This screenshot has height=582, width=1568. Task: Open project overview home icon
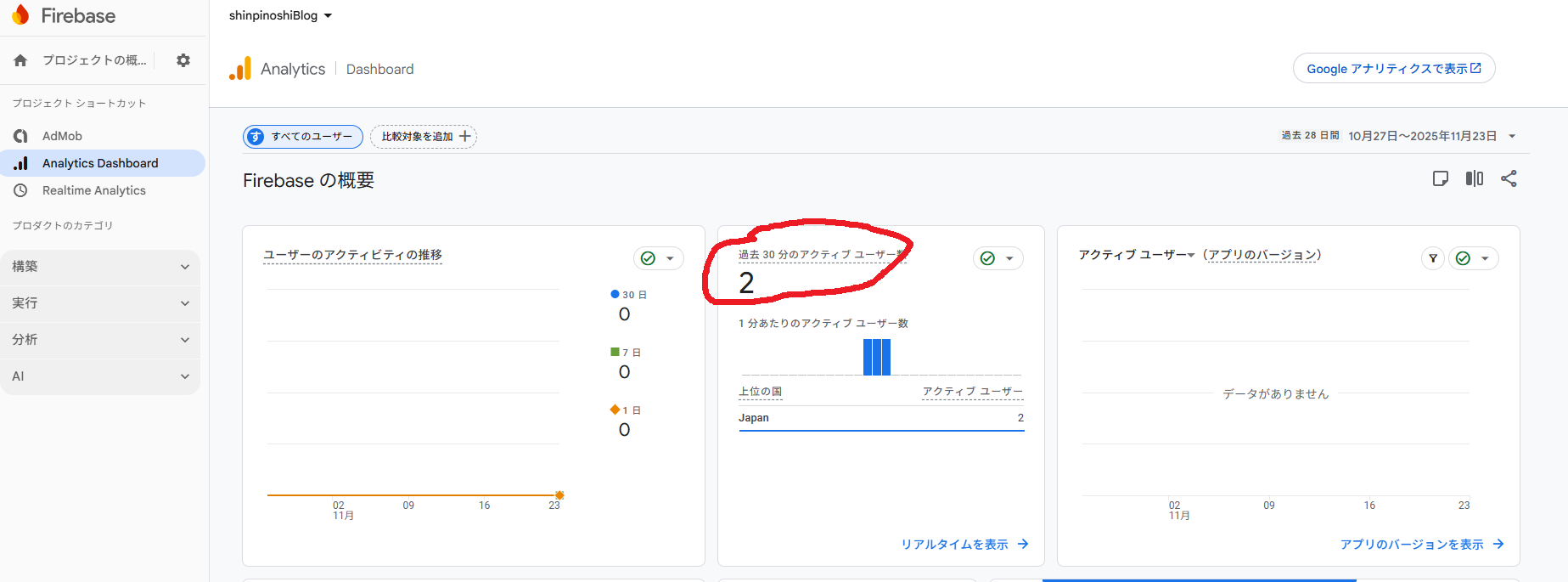pos(20,60)
